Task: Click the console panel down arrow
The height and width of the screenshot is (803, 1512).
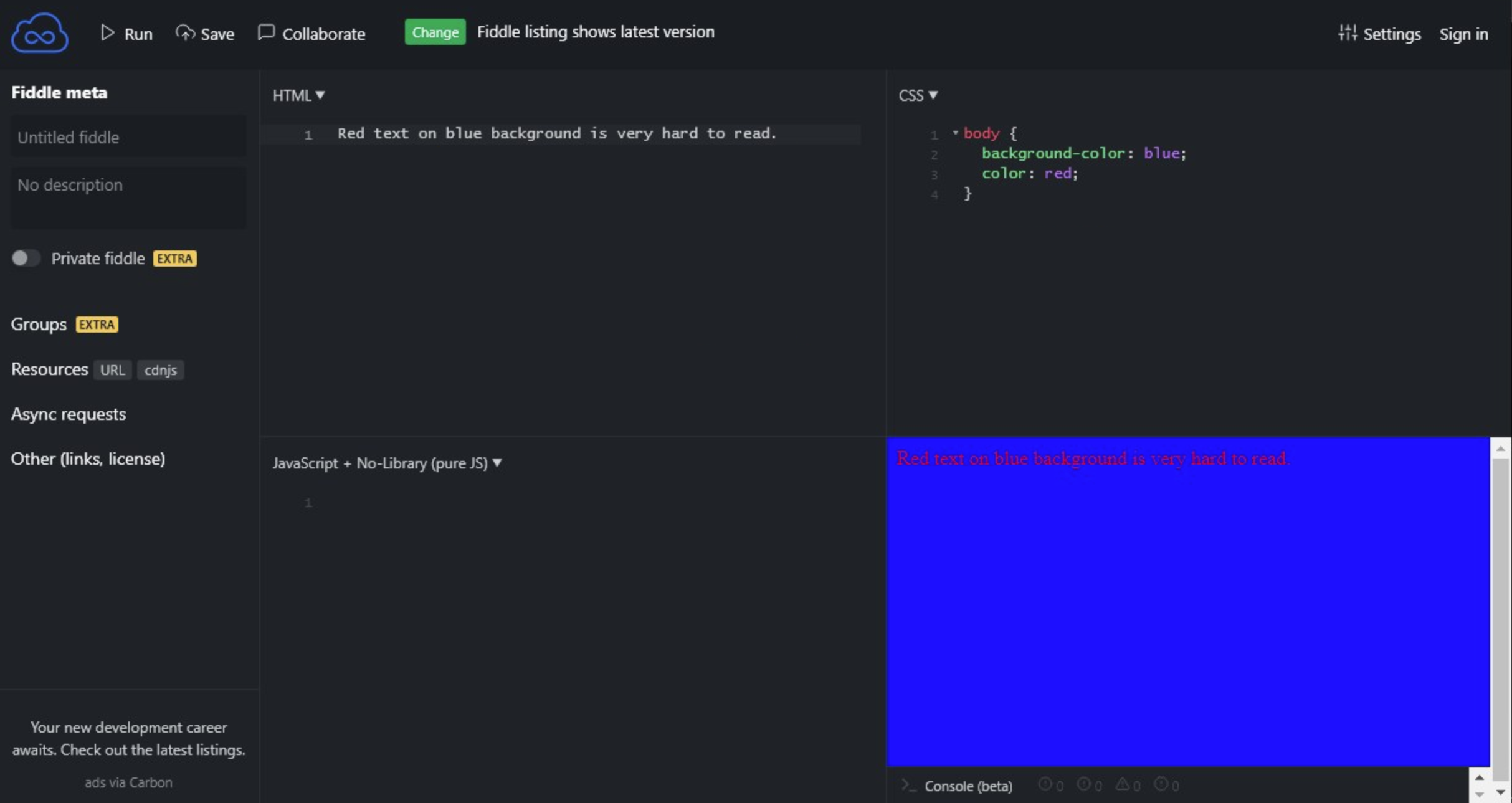Action: point(1480,795)
